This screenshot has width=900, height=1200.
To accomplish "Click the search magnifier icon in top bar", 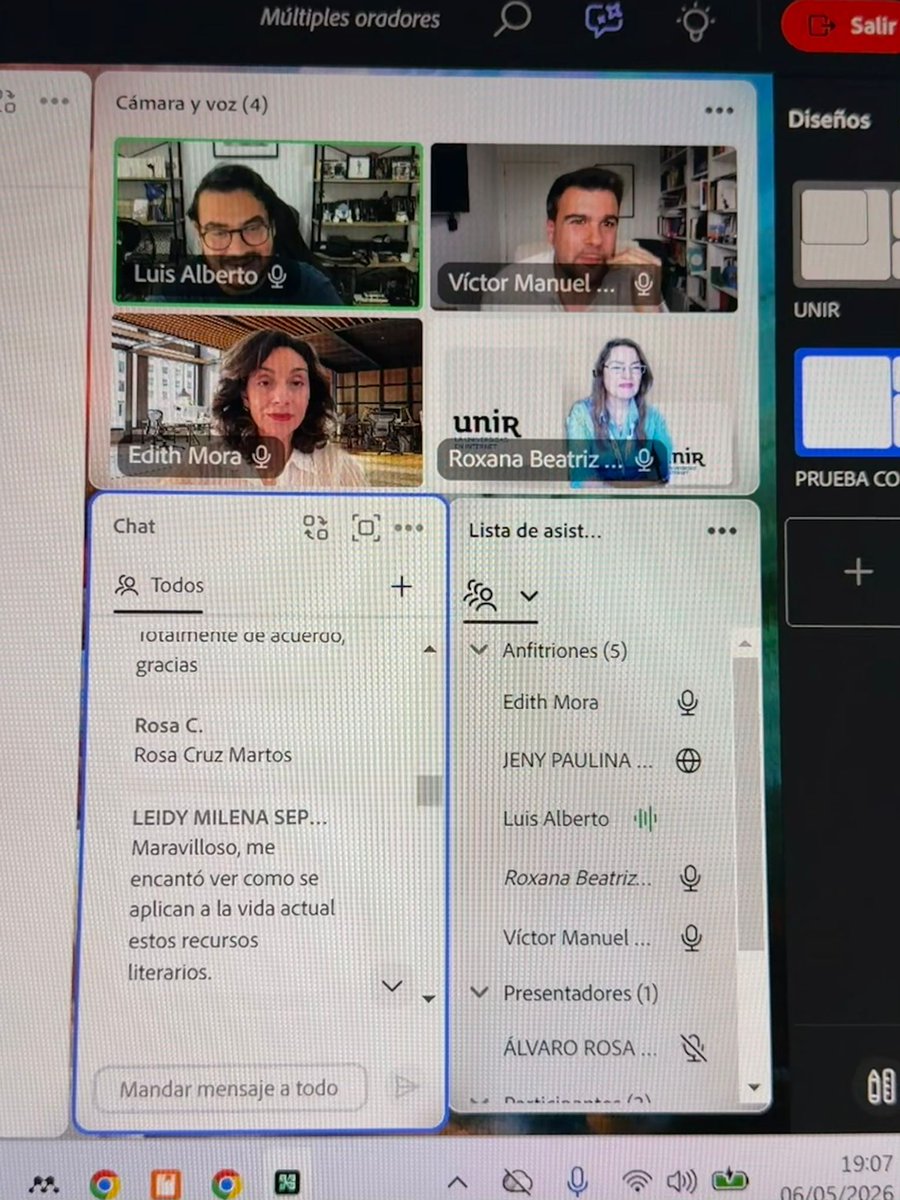I will (x=512, y=20).
